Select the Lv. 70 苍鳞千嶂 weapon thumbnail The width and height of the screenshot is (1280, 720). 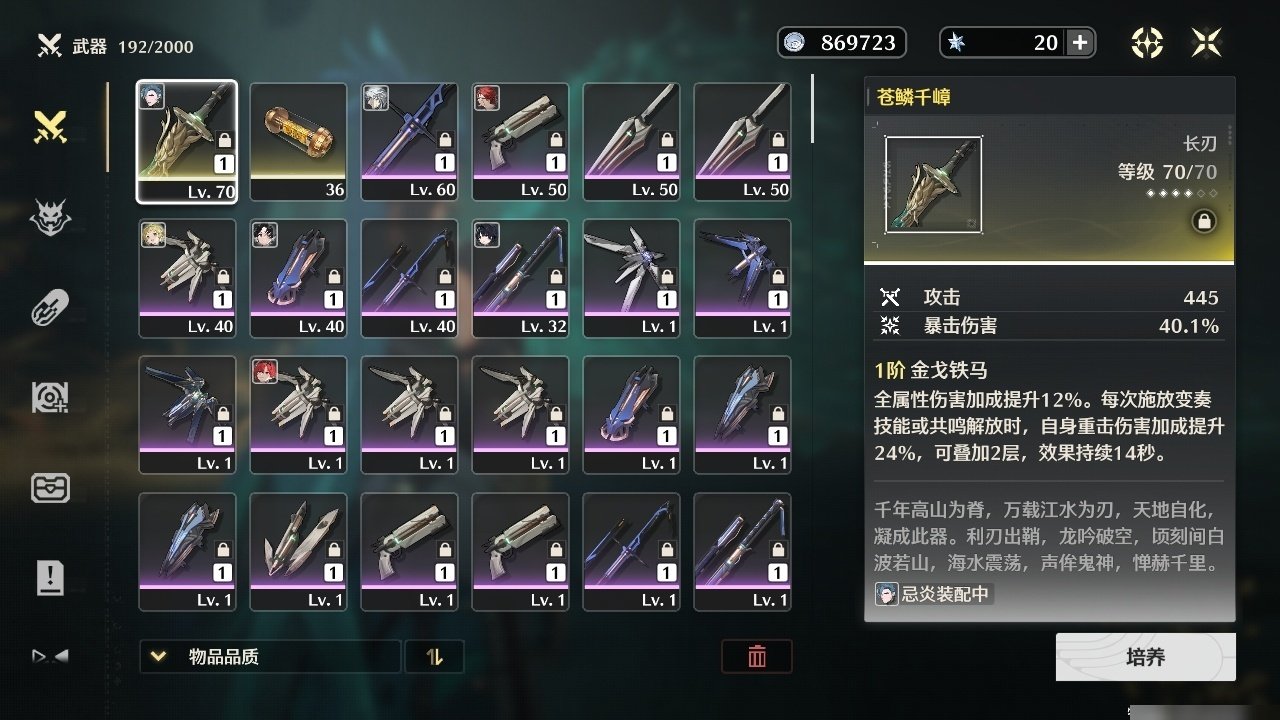click(x=187, y=142)
